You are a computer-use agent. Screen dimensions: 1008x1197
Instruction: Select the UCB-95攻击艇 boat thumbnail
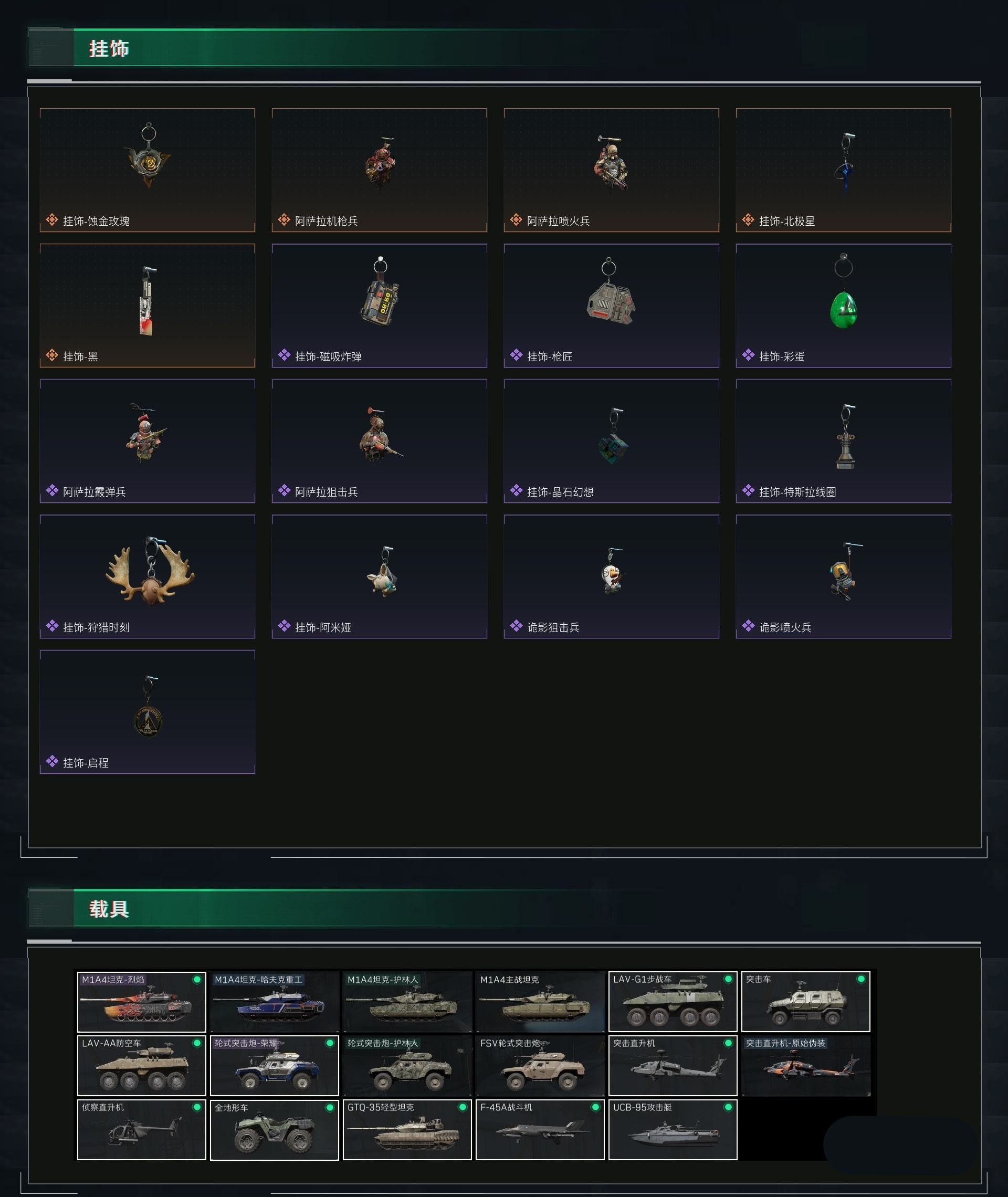tap(673, 1130)
